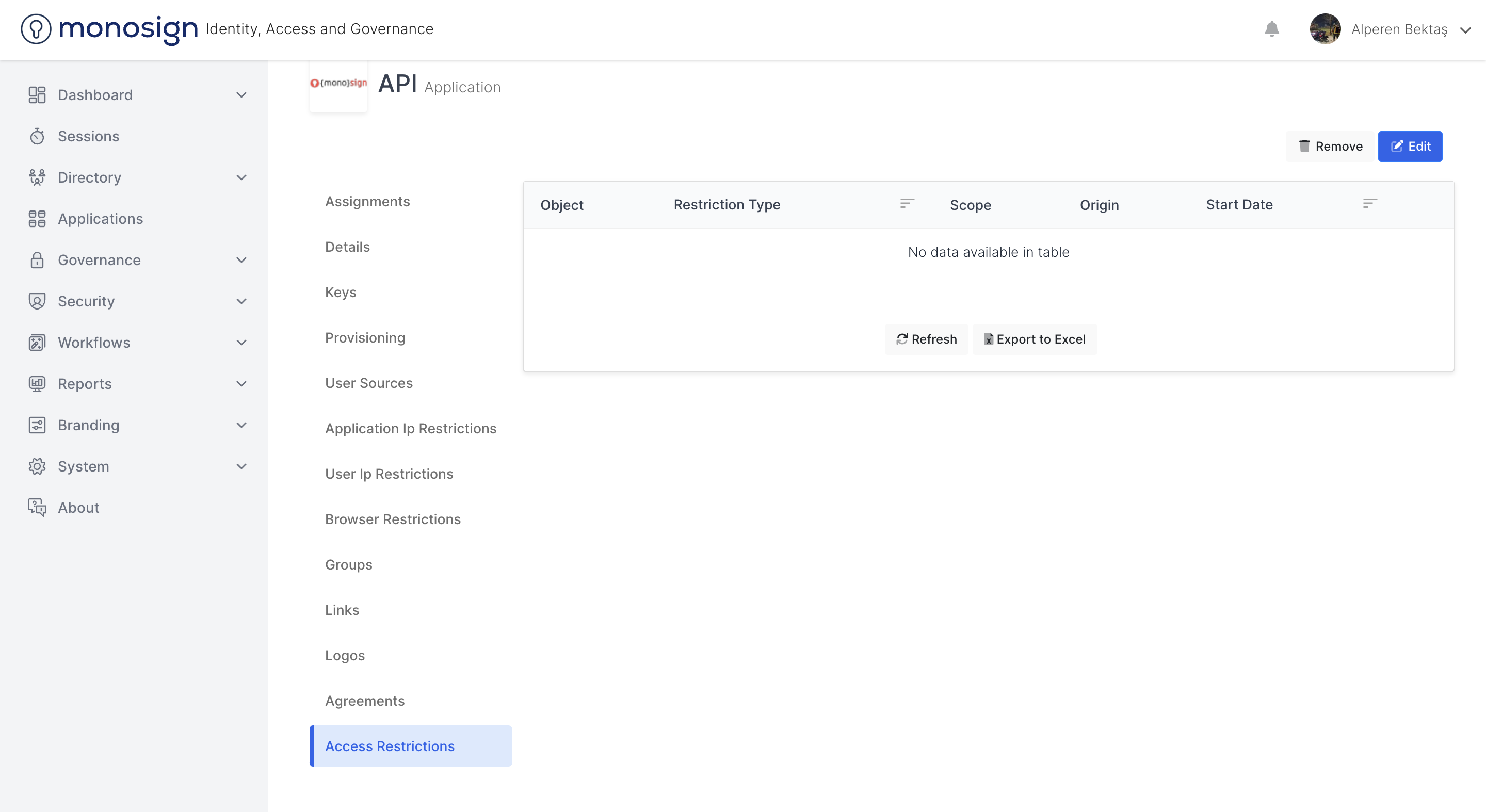Expand the Workflows section chevron
Image resolution: width=1486 pixels, height=812 pixels.
241,343
